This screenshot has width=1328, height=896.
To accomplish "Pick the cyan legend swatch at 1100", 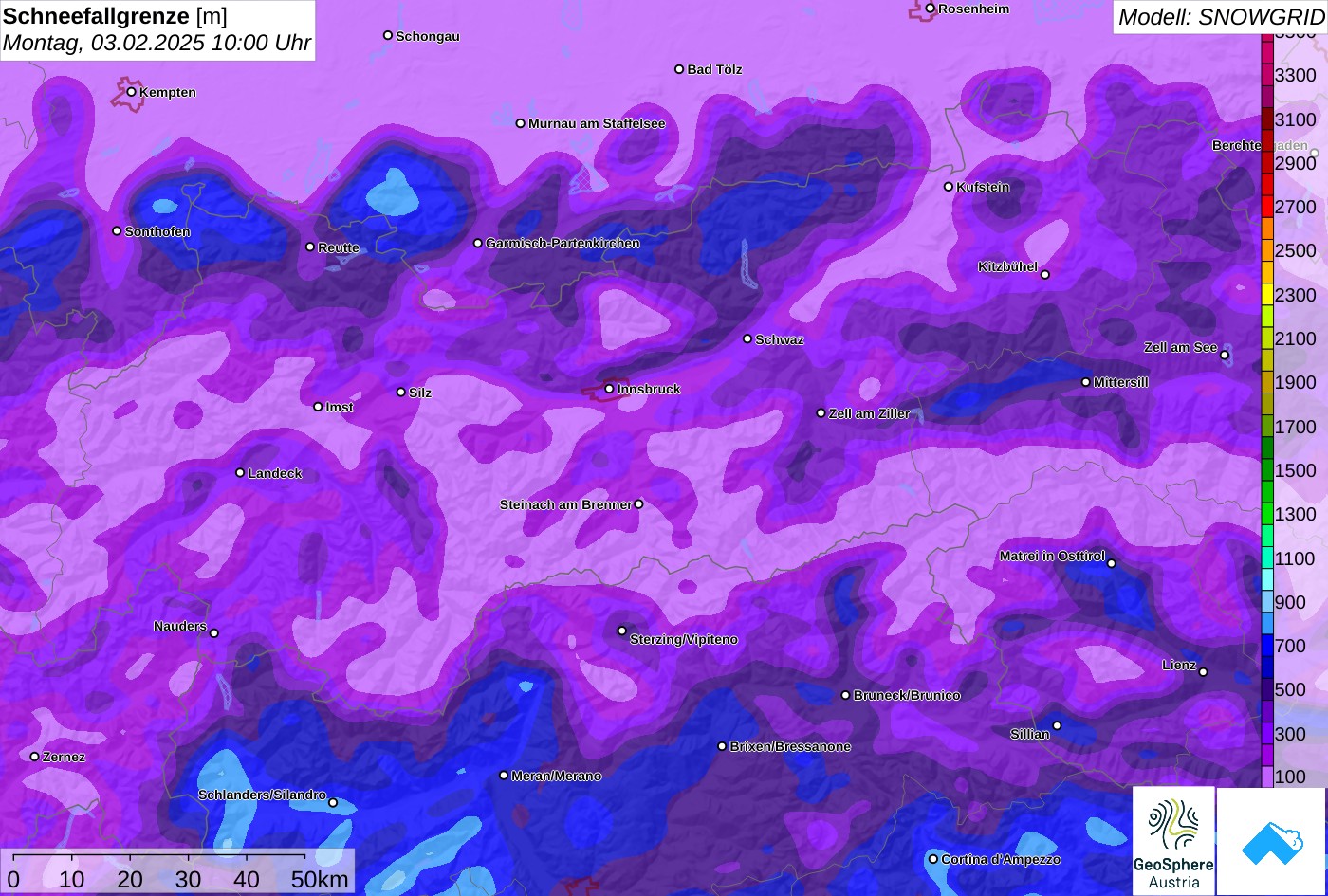I will tap(1267, 558).
